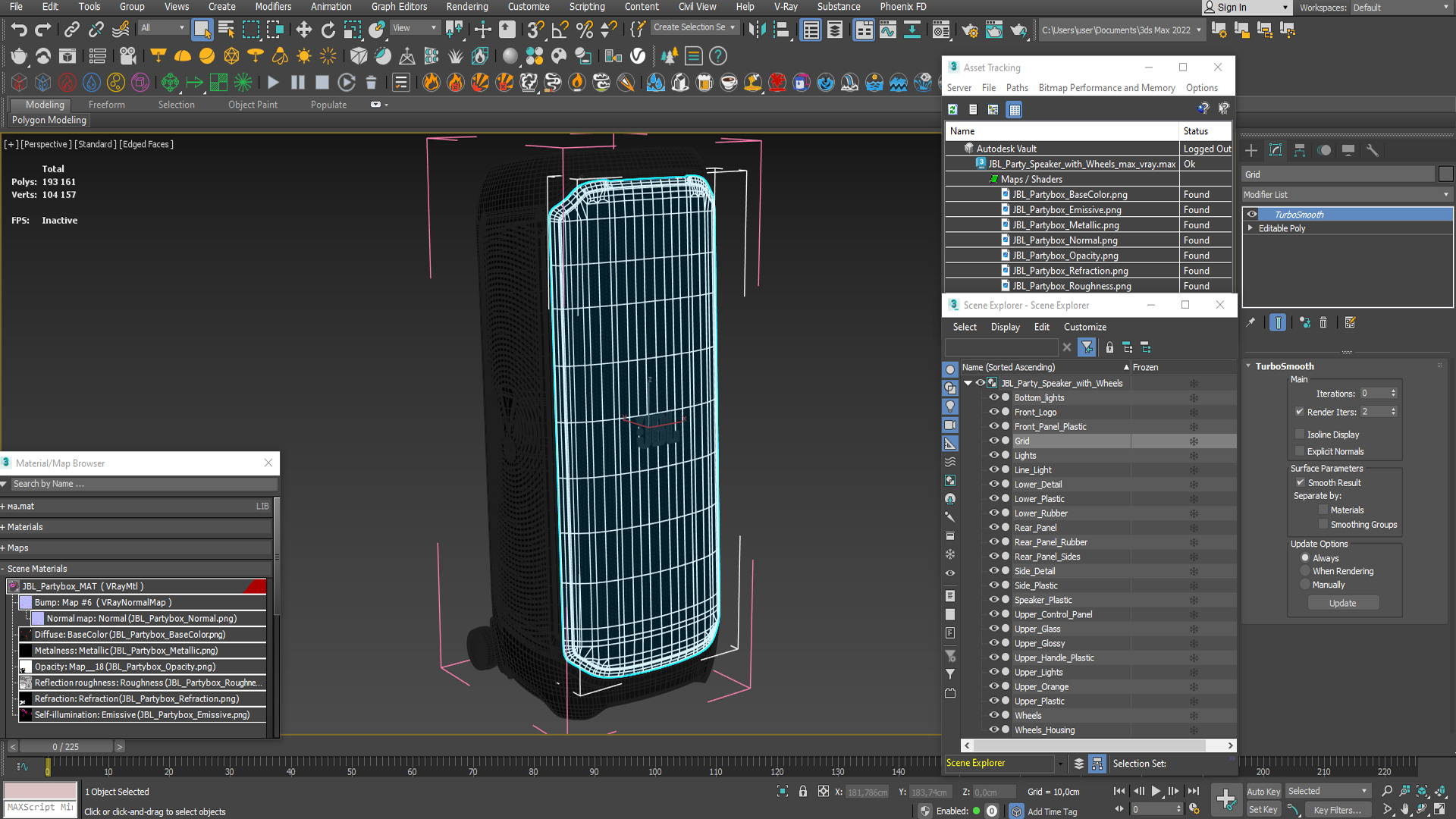
Task: Select the When Rendering update option
Action: (x=1305, y=571)
